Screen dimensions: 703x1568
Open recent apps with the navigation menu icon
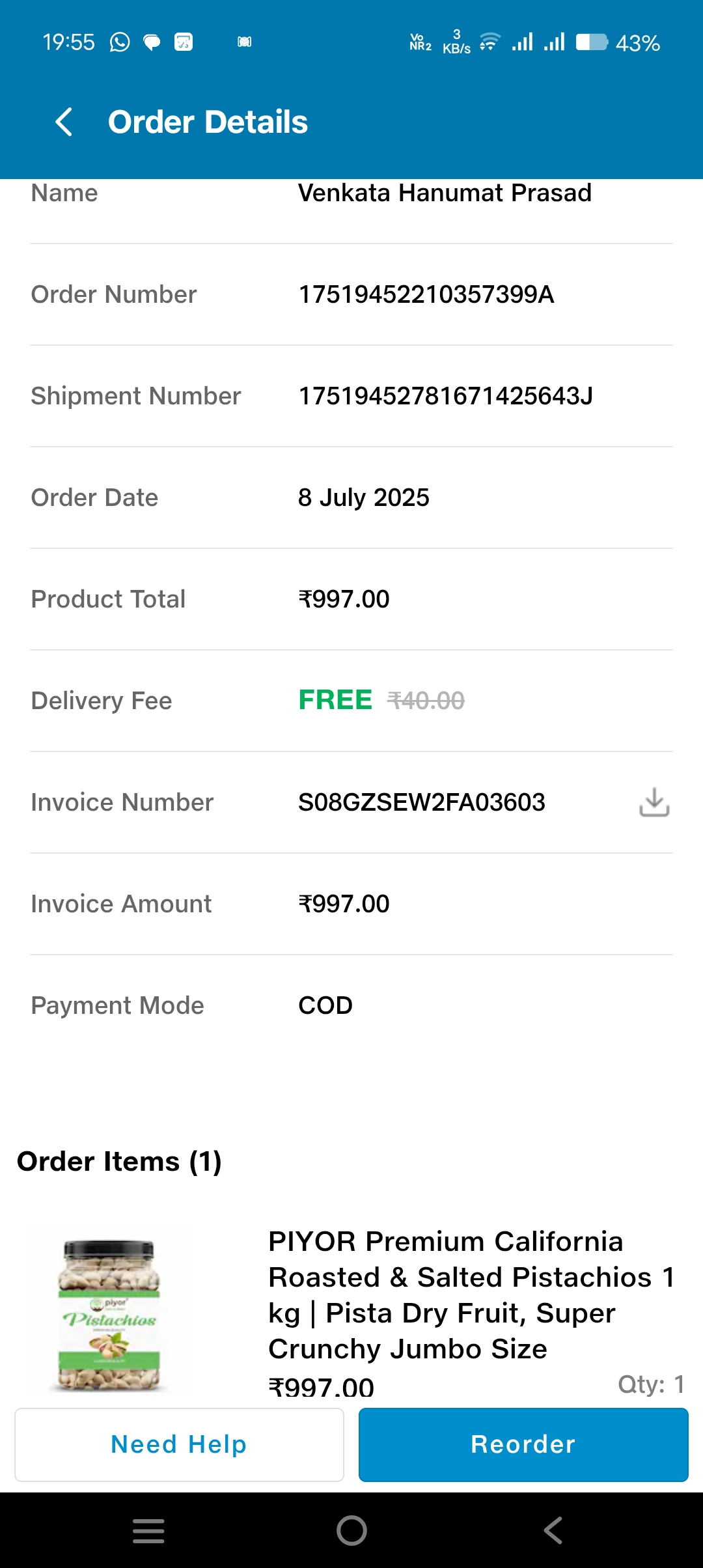(148, 1530)
